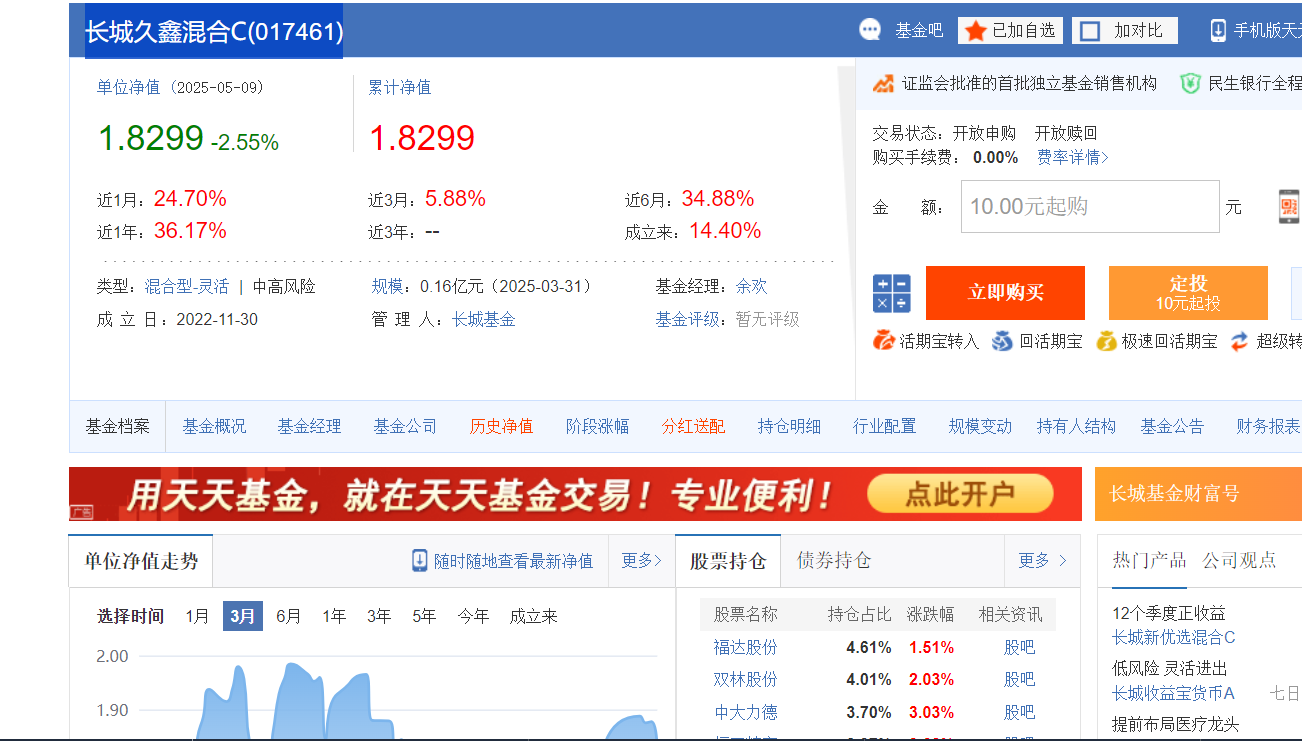Open the 长城新优选混合C link
The width and height of the screenshot is (1302, 741).
(1174, 637)
